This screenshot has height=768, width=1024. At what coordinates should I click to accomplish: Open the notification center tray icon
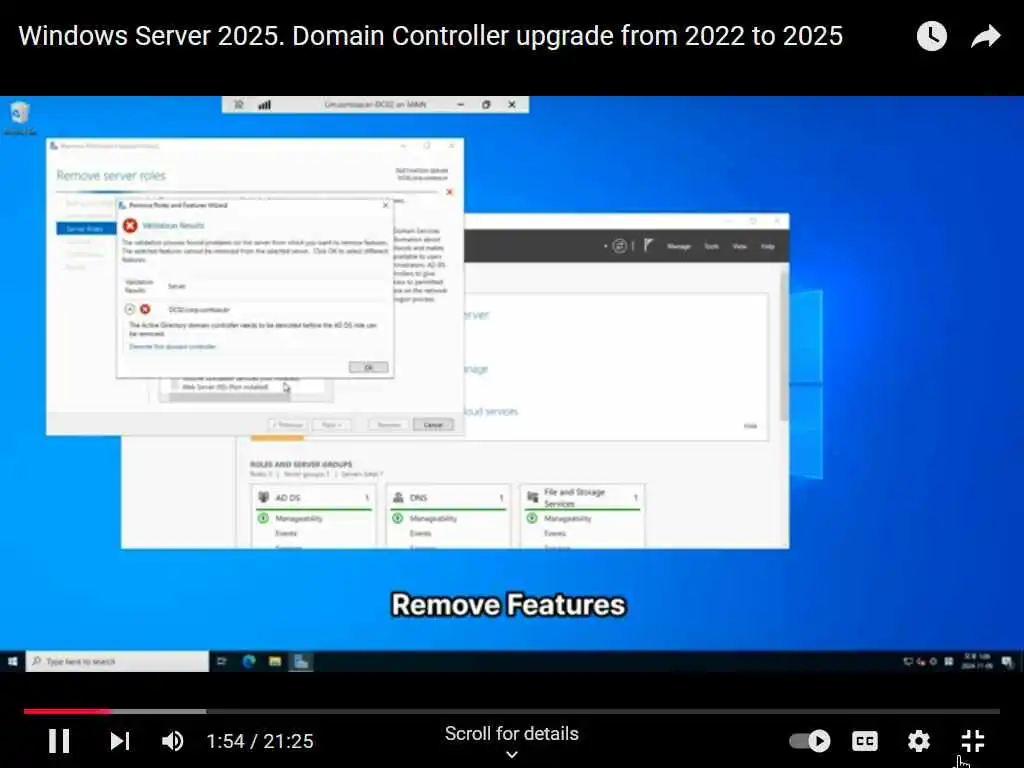[1008, 662]
